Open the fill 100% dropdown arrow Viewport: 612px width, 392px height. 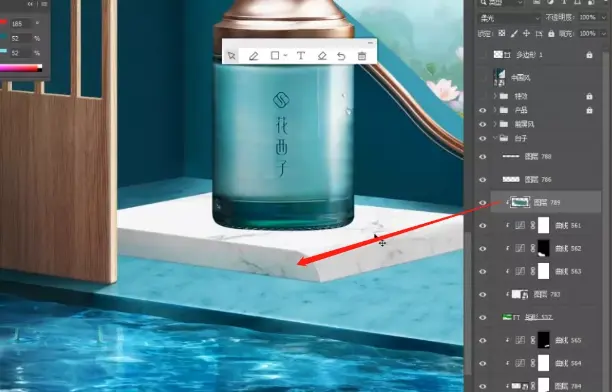click(x=603, y=34)
